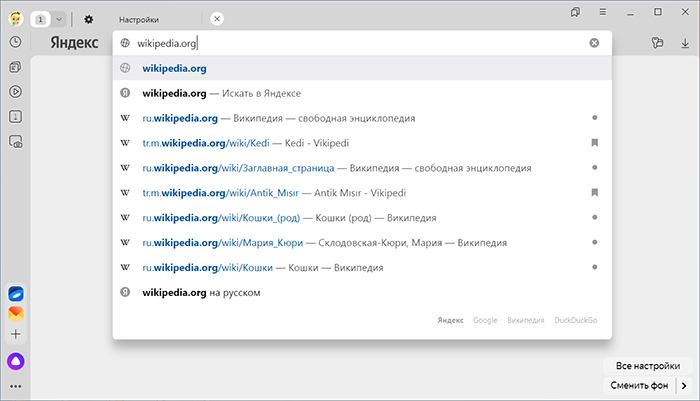Clear the address bar with X icon
This screenshot has height=401, width=700.
click(x=594, y=43)
